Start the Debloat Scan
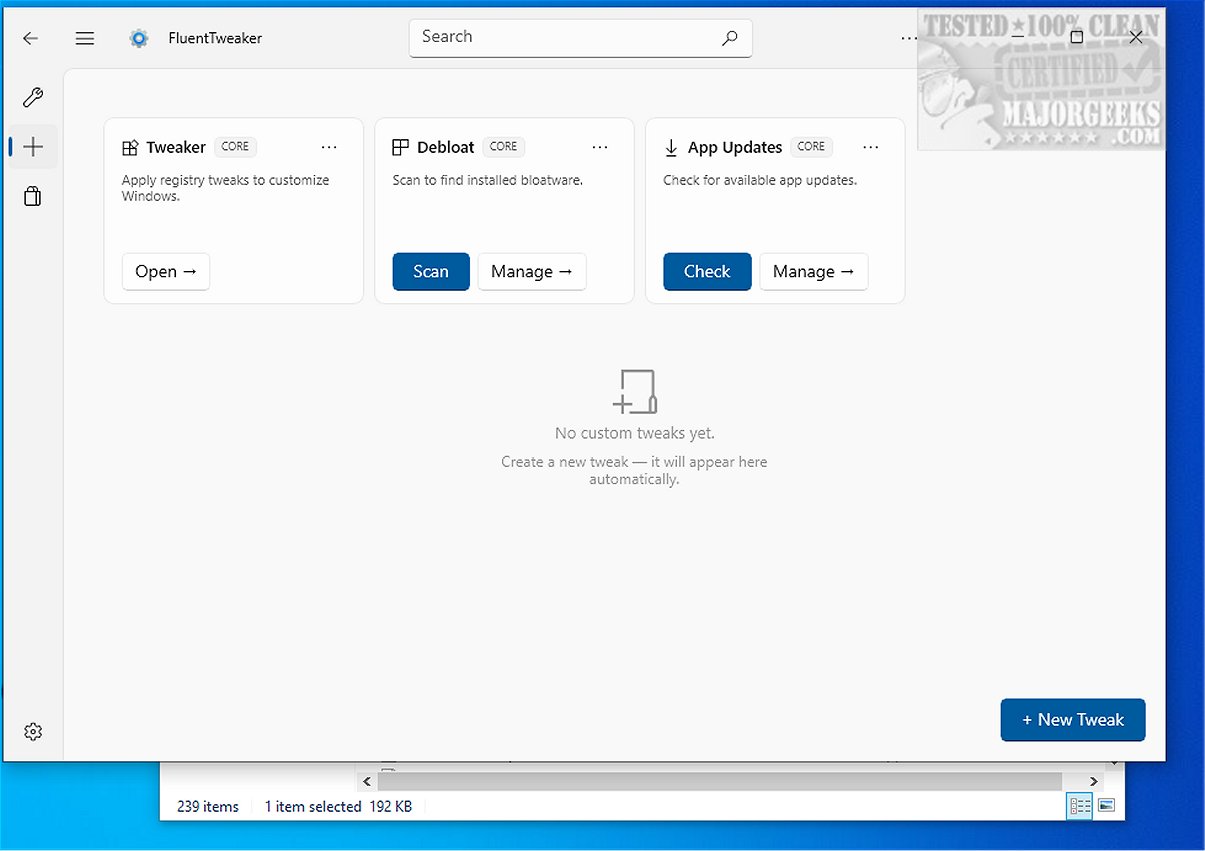 pyautogui.click(x=431, y=271)
